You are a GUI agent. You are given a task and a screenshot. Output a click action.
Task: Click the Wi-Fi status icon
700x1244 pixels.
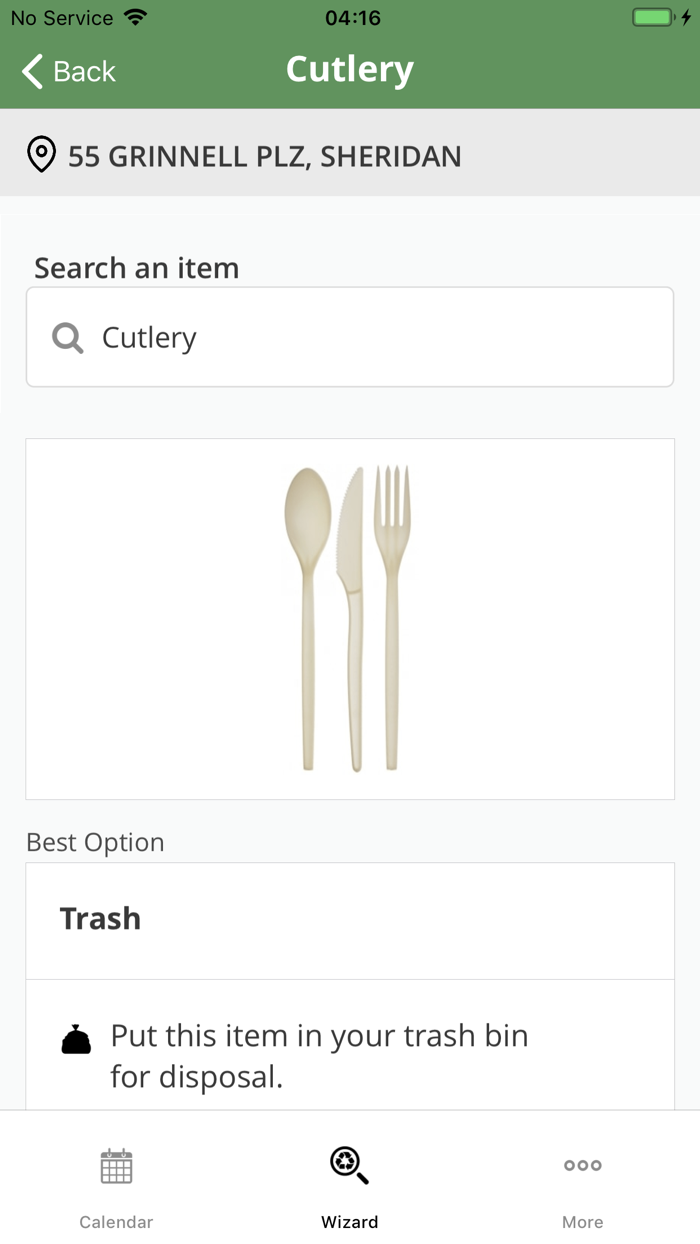click(134, 18)
